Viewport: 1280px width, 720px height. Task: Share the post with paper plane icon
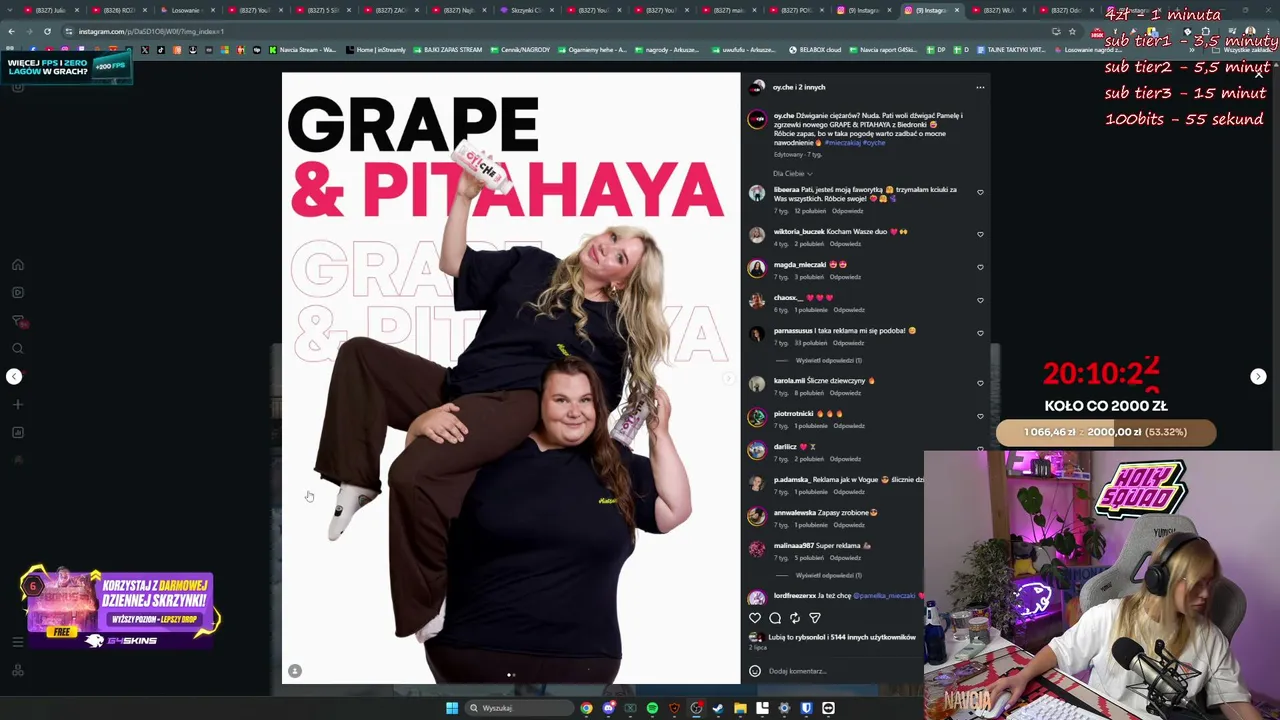(815, 618)
